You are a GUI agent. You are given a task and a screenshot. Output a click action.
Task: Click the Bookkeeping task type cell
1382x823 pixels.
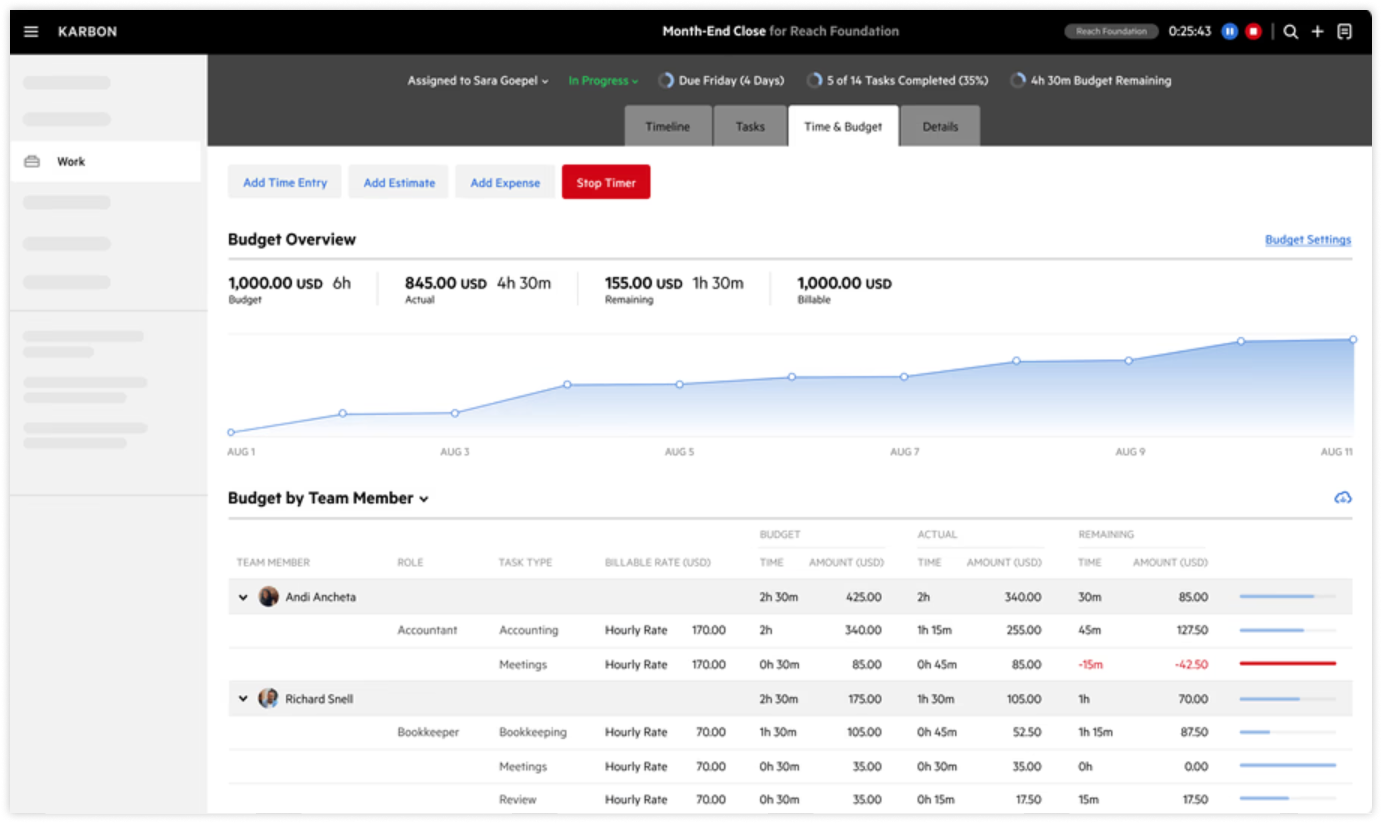533,733
